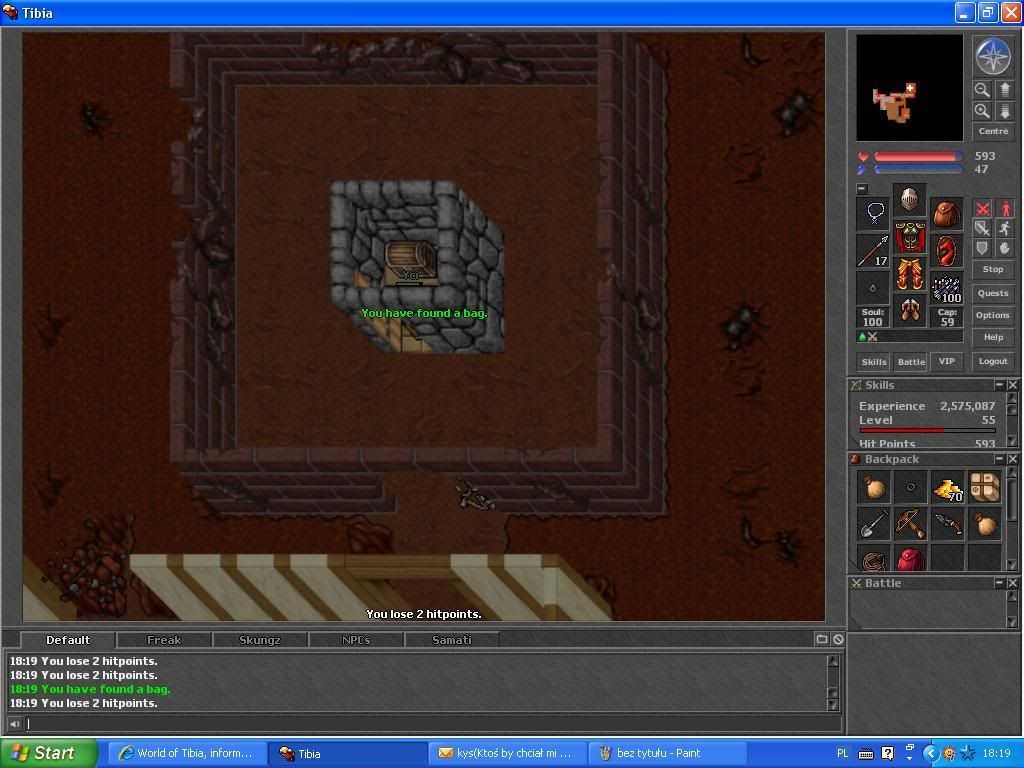Open the ignore list button in chat
This screenshot has width=1024, height=768.
pos(839,639)
